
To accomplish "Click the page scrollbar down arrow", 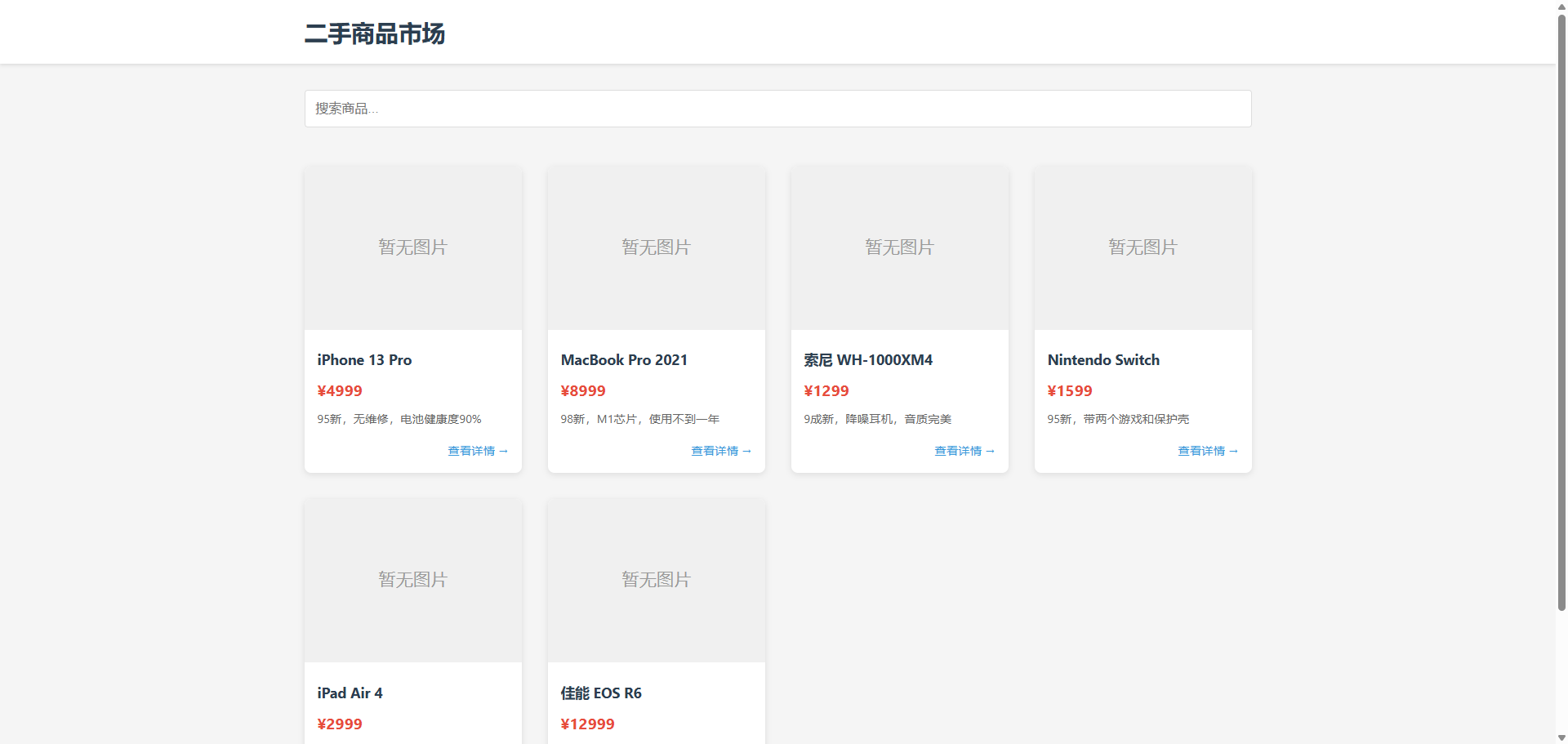I will click(1561, 737).
